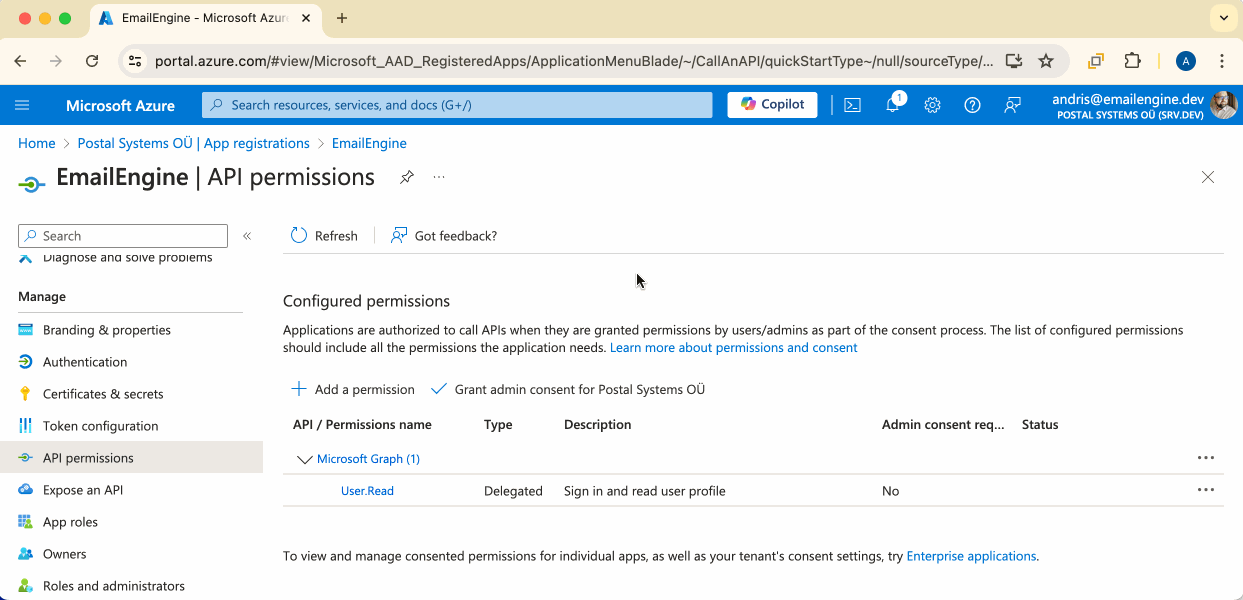Launch Cloud Shell from the top bar

(x=852, y=105)
